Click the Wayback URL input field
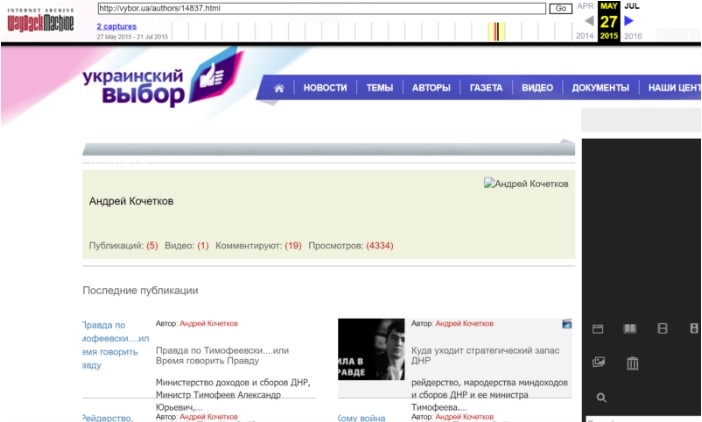Viewport: 702px width, 422px height. point(321,8)
